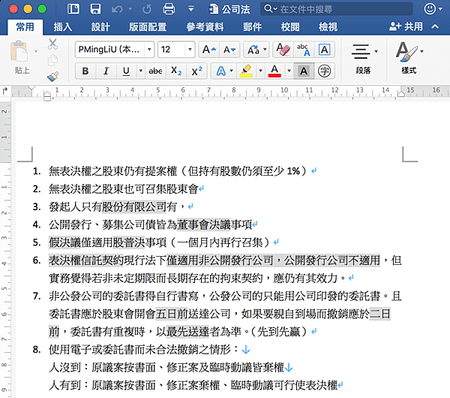Apply red font color
Image resolution: width=450 pixels, height=398 pixels.
tap(275, 71)
